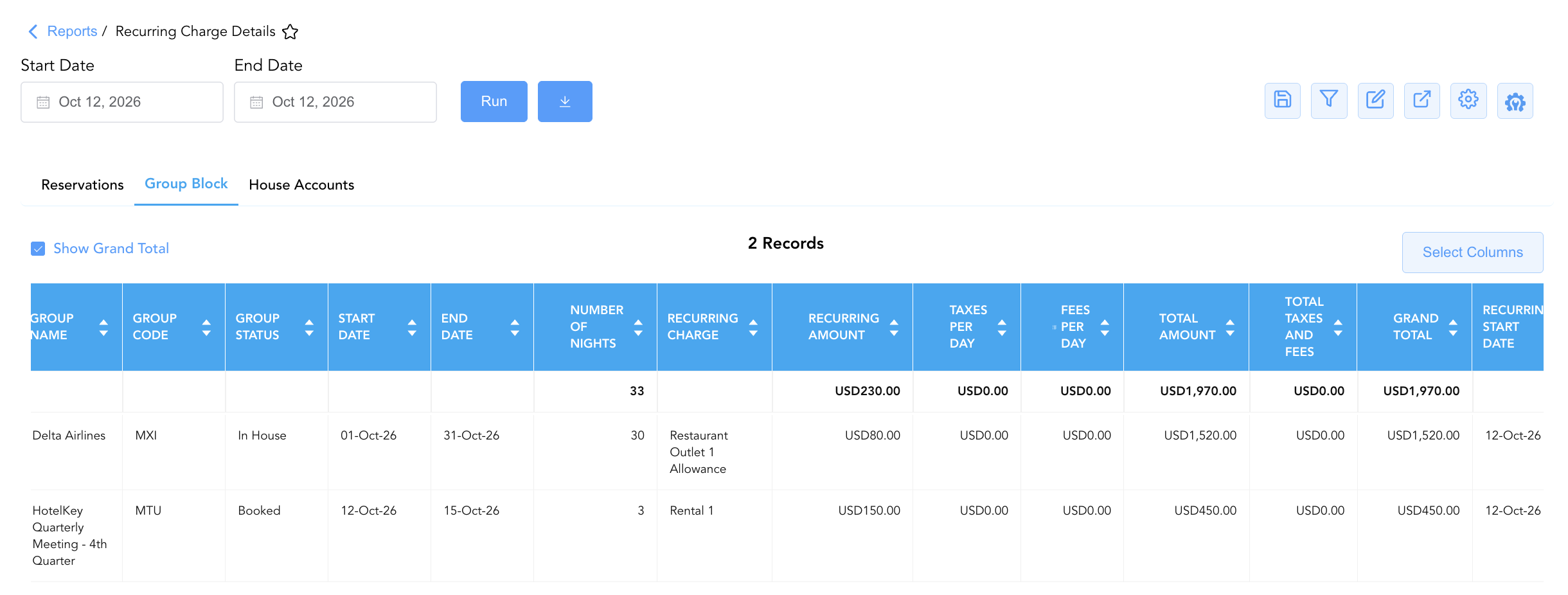The width and height of the screenshot is (1568, 595).
Task: Sort by Recurring Charge column arrows
Action: (753, 327)
